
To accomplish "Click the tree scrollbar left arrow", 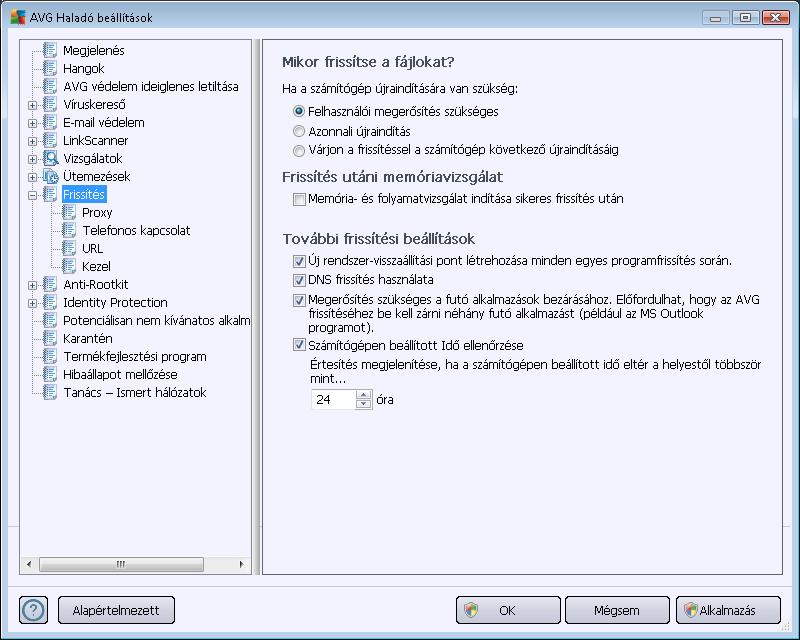I will click(29, 564).
